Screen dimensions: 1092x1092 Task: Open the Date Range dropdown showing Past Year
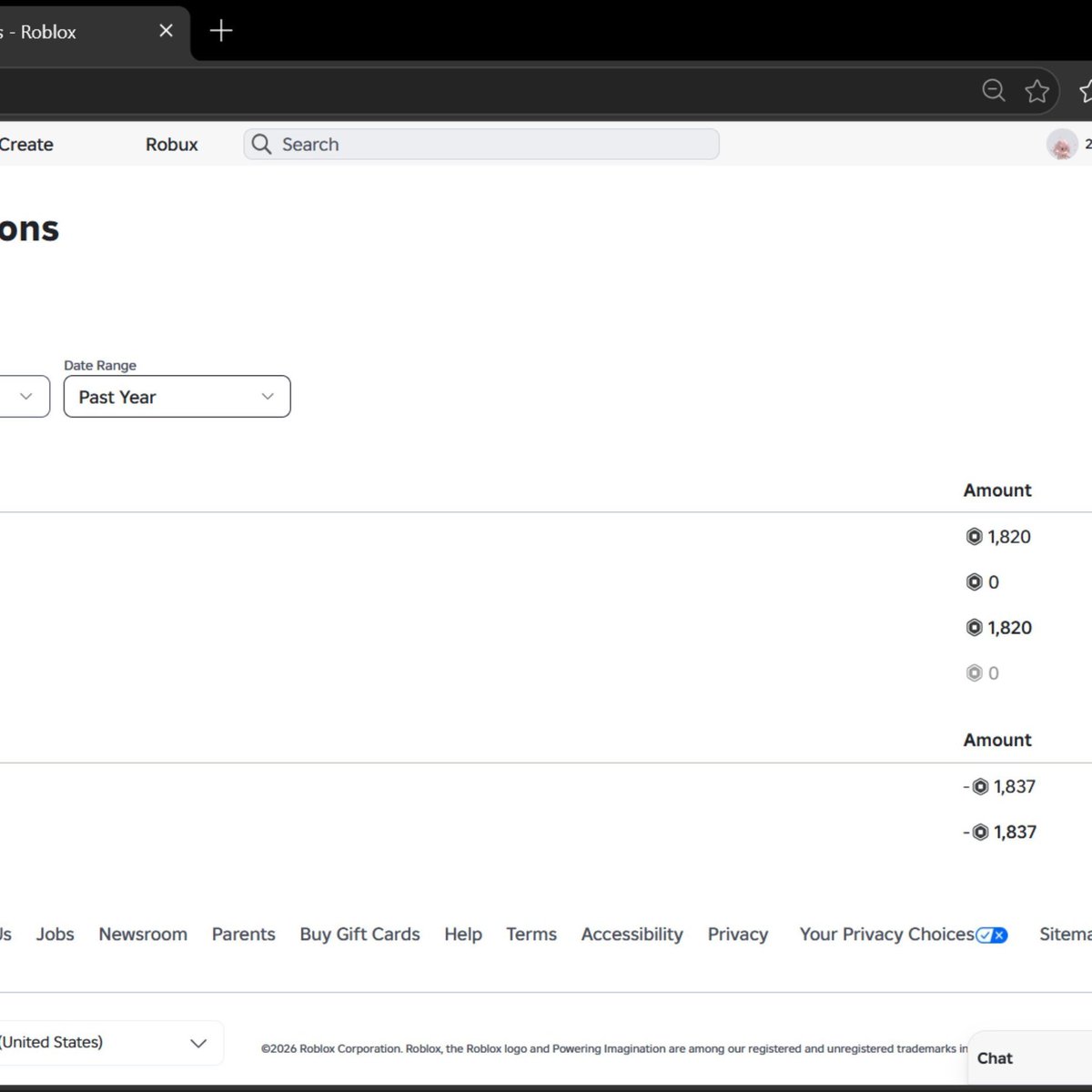(177, 397)
